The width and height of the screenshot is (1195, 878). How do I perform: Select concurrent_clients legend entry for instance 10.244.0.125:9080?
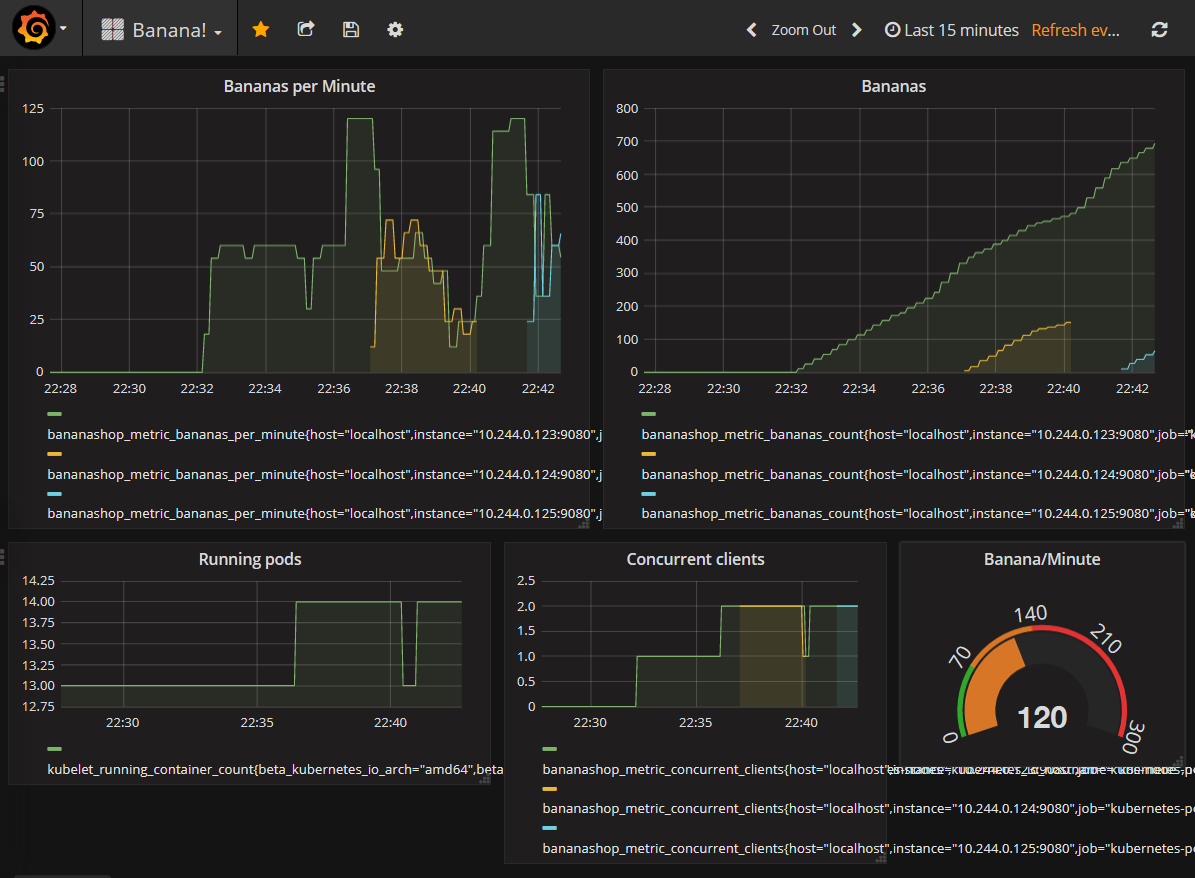[x=868, y=848]
